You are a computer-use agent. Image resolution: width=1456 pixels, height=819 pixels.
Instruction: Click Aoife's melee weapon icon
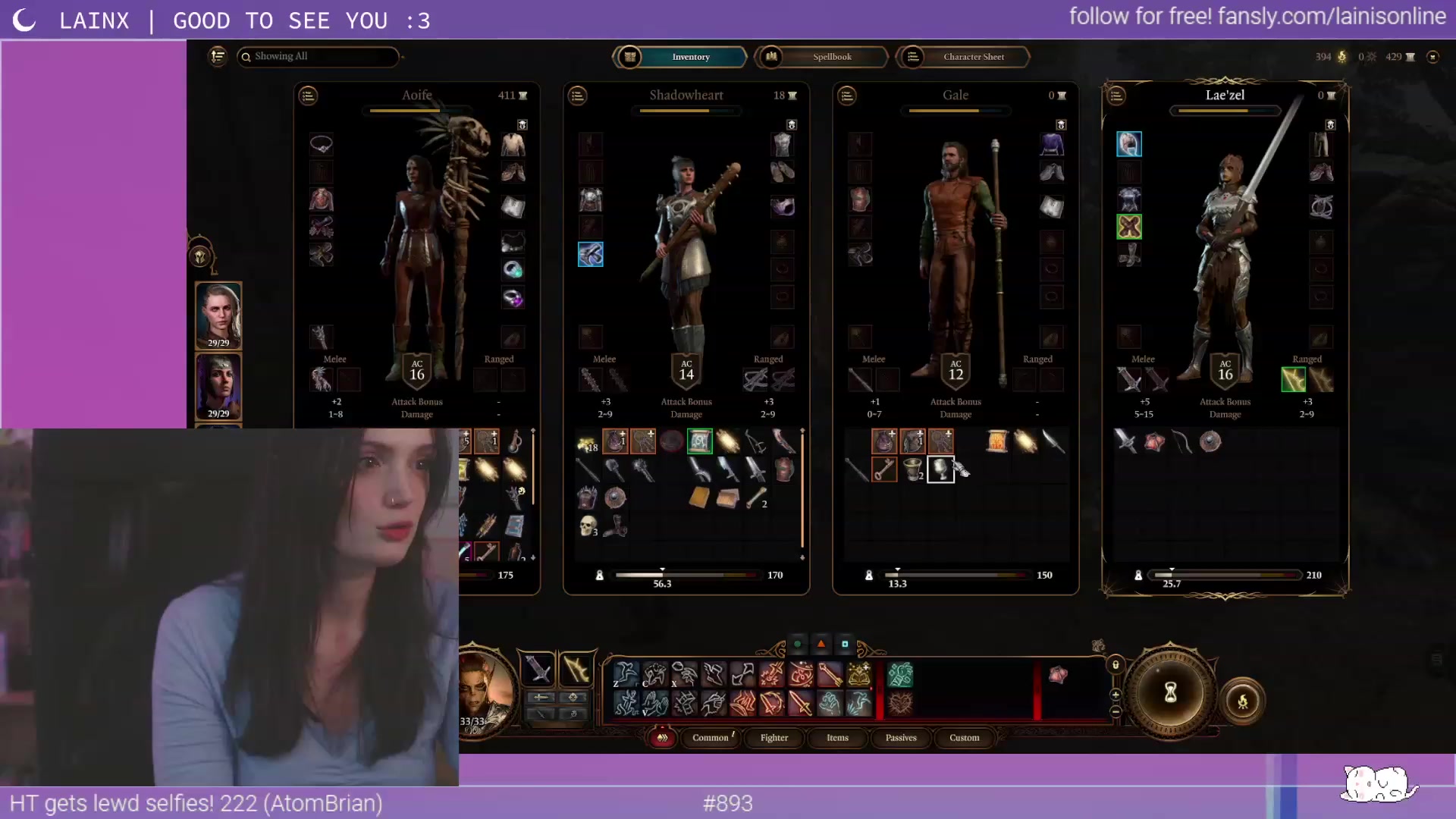[322, 379]
